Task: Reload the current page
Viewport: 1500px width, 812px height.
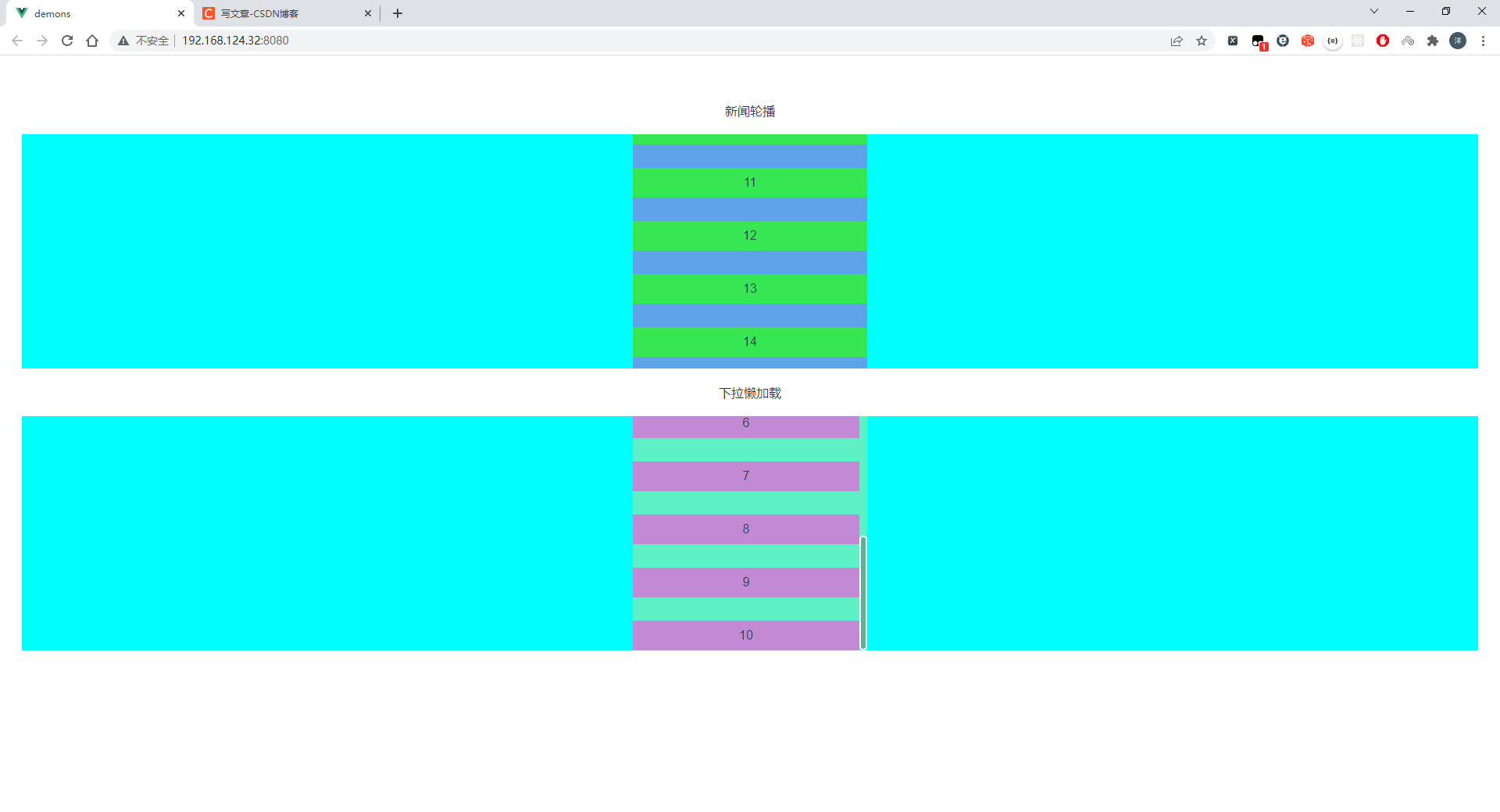Action: pos(67,41)
